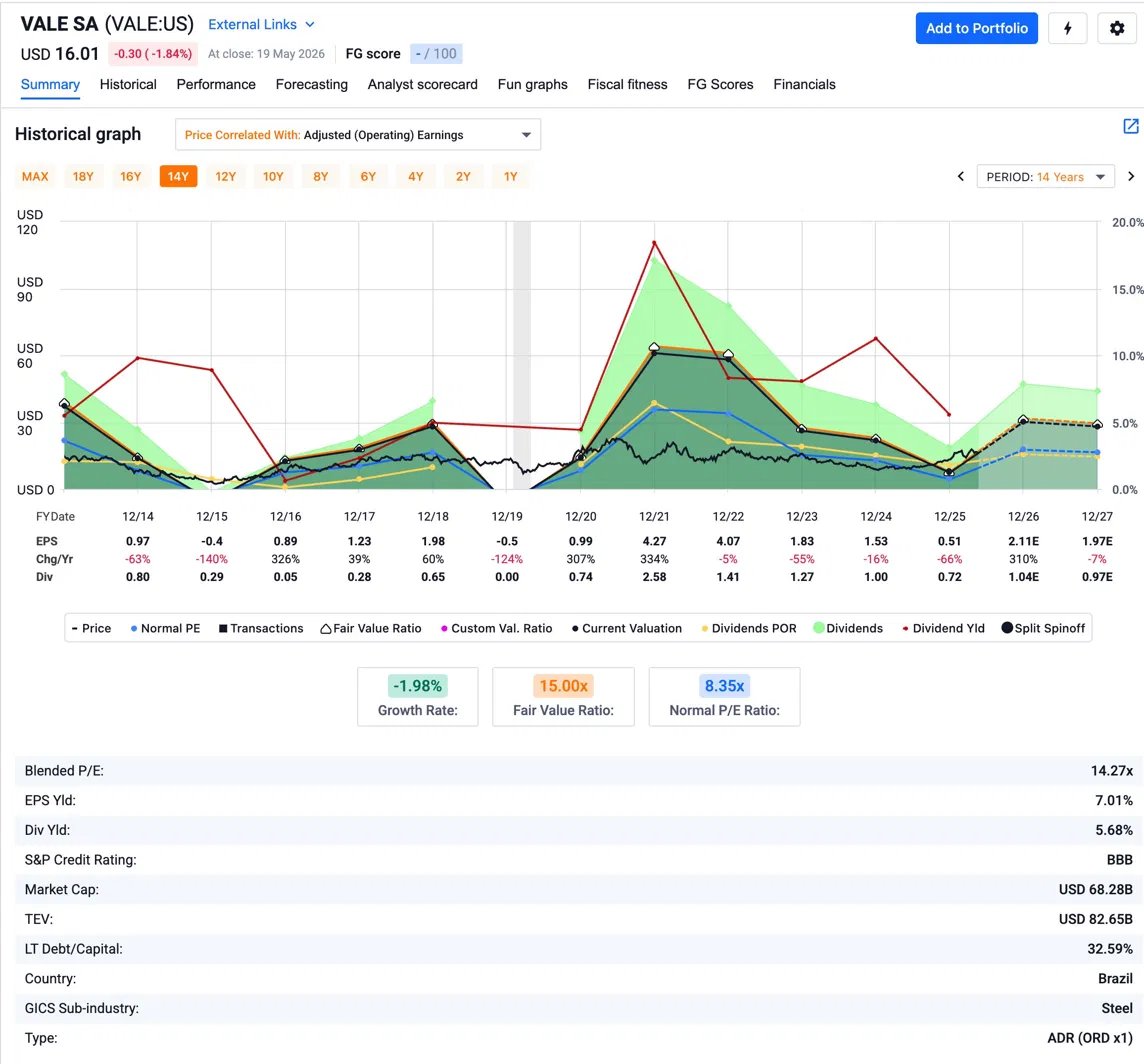Toggle Current Valuation legend item
The height and width of the screenshot is (1064, 1144).
627,628
